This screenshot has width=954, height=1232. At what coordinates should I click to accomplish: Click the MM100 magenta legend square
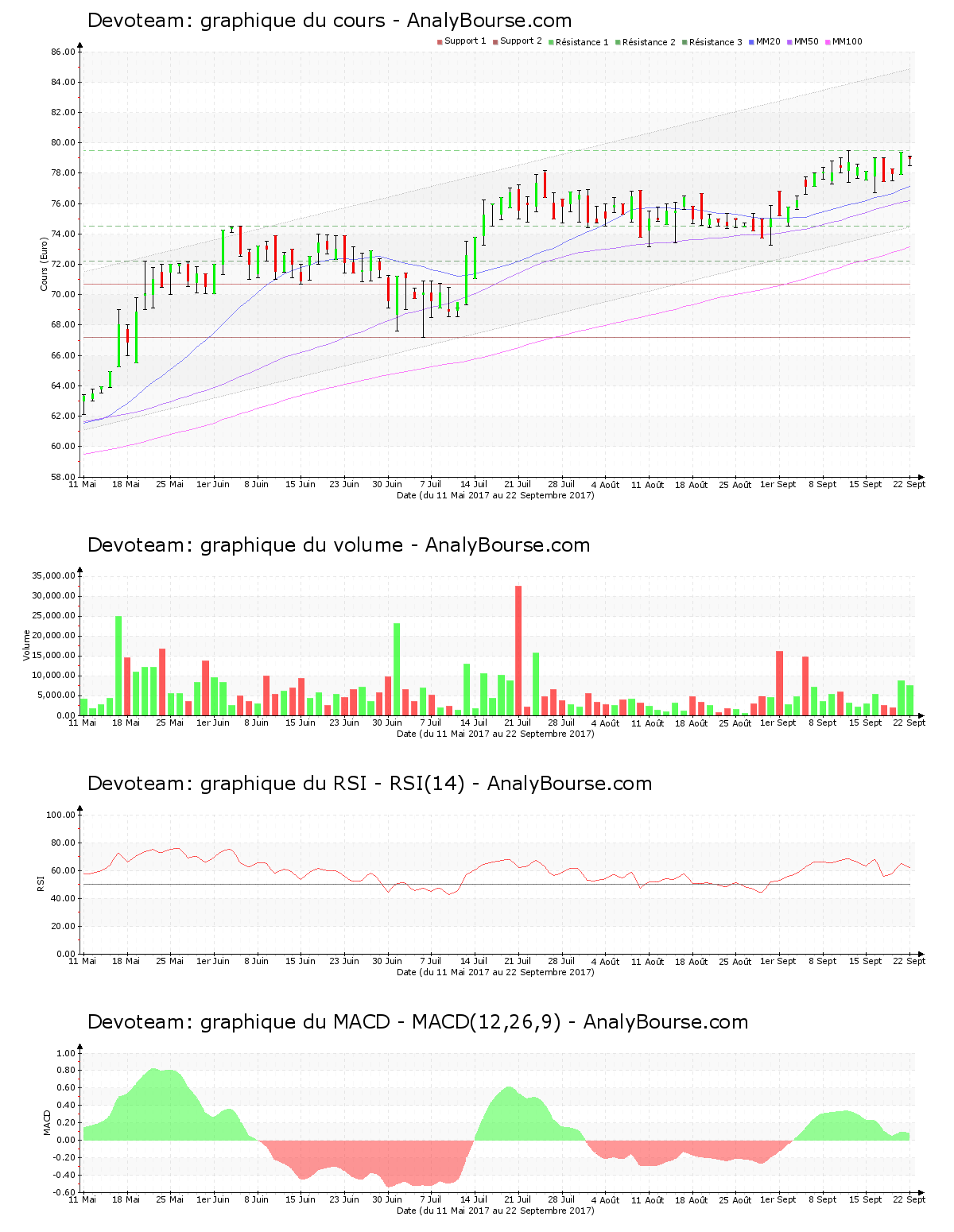pyautogui.click(x=828, y=41)
